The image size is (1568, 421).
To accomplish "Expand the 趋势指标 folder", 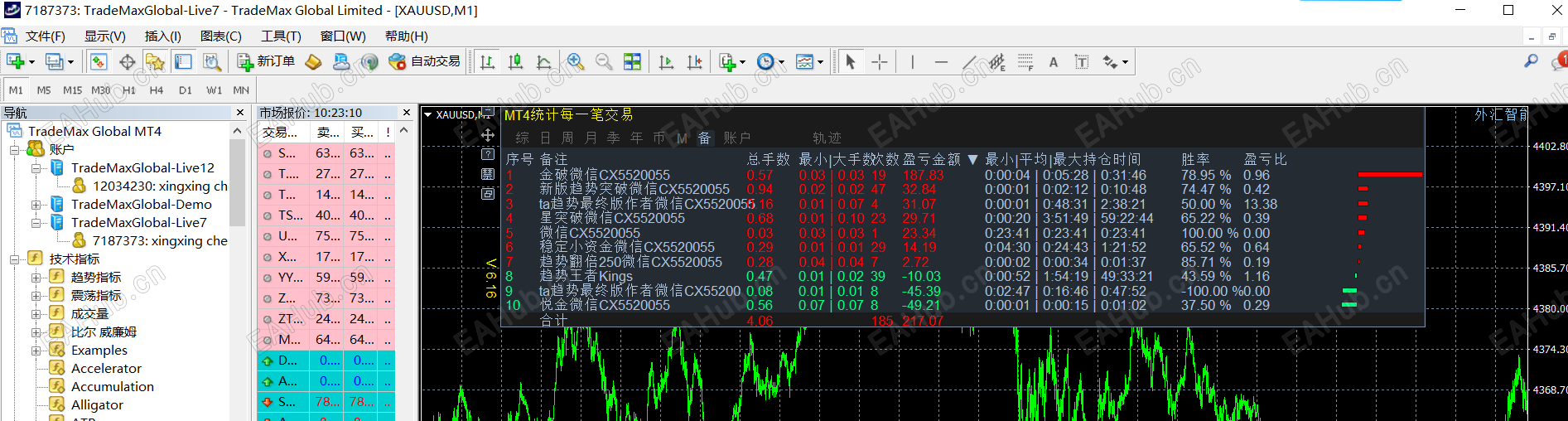I will (36, 278).
